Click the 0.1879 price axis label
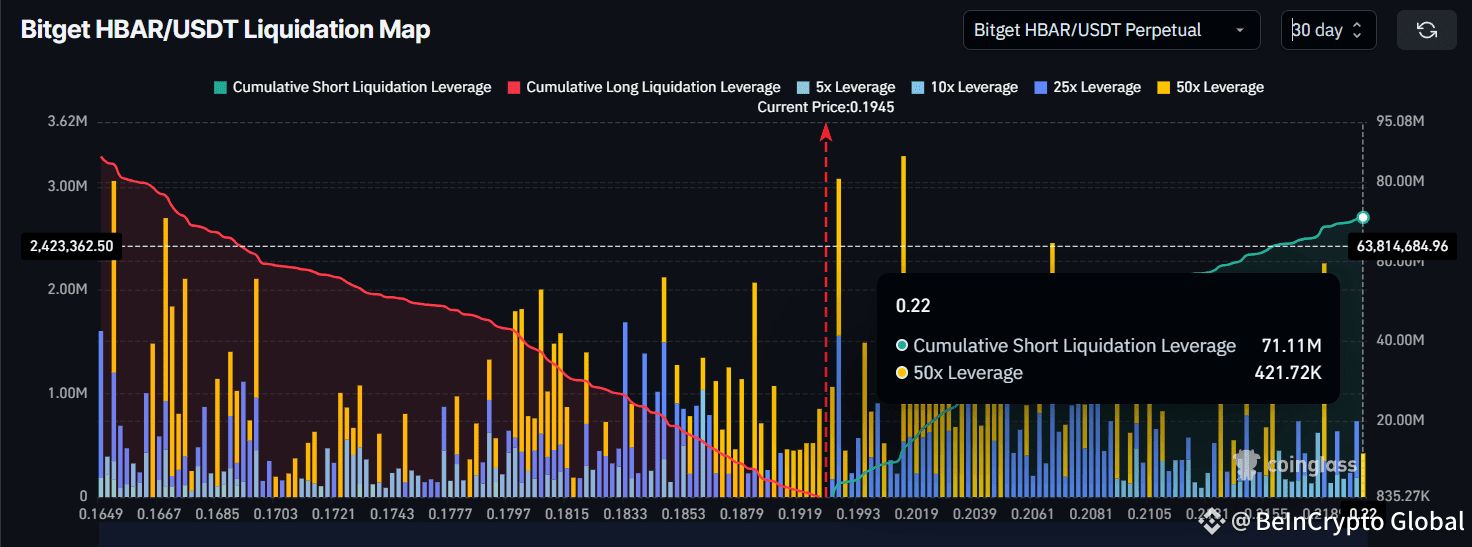Image resolution: width=1472 pixels, height=547 pixels. pos(743,514)
